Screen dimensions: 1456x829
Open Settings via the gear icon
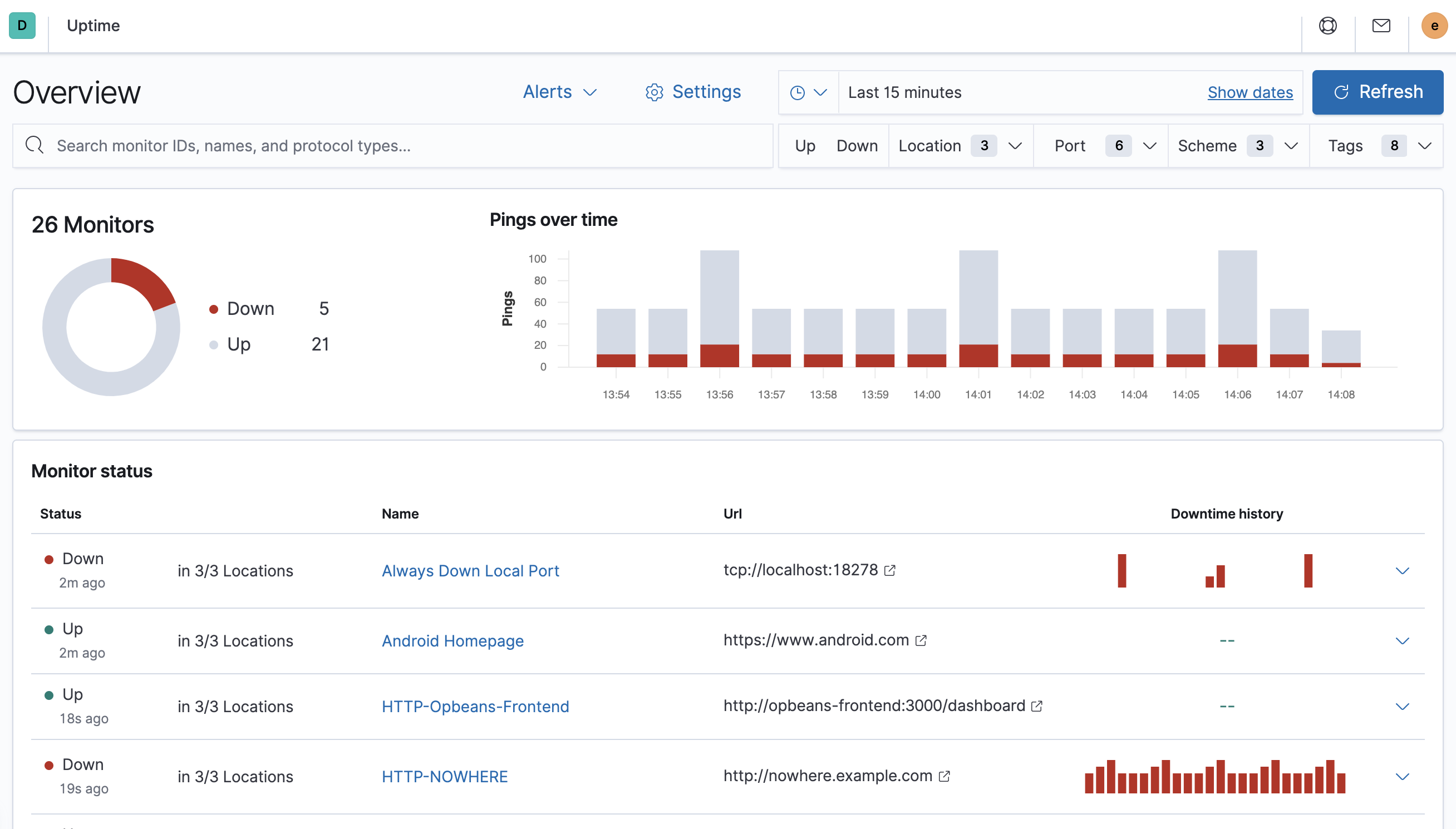pos(655,92)
